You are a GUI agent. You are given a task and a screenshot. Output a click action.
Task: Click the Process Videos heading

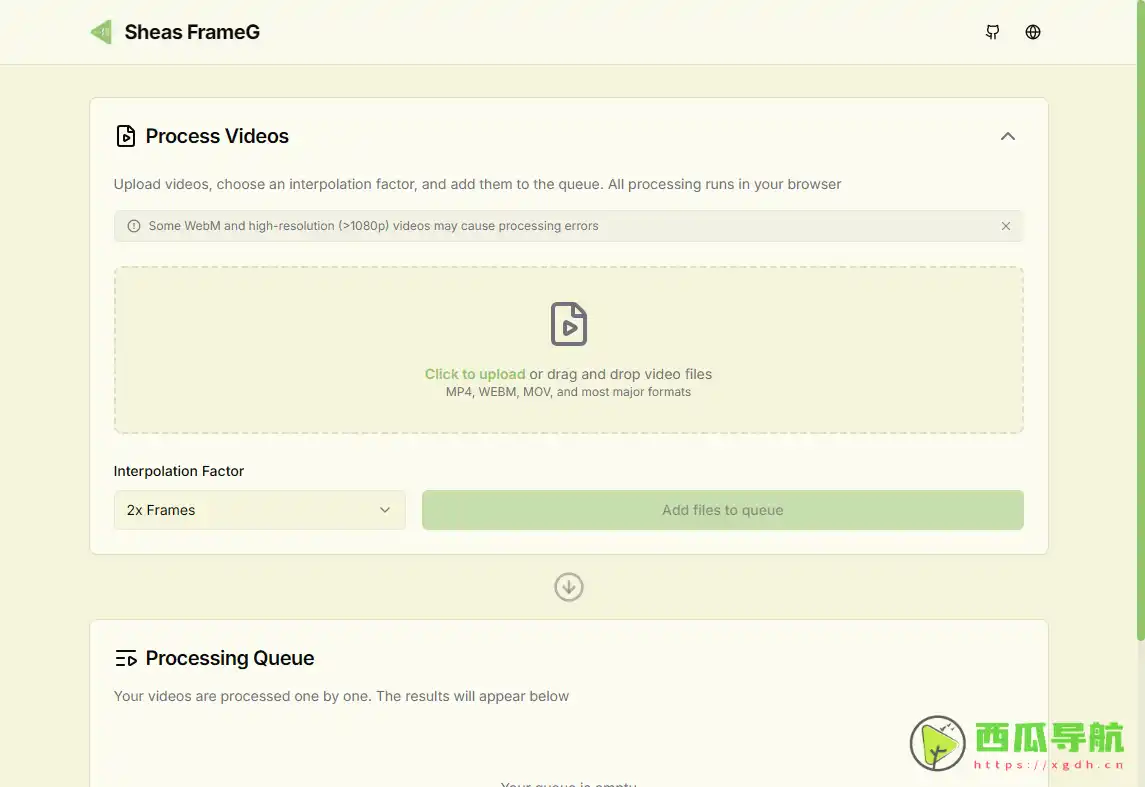coord(217,136)
